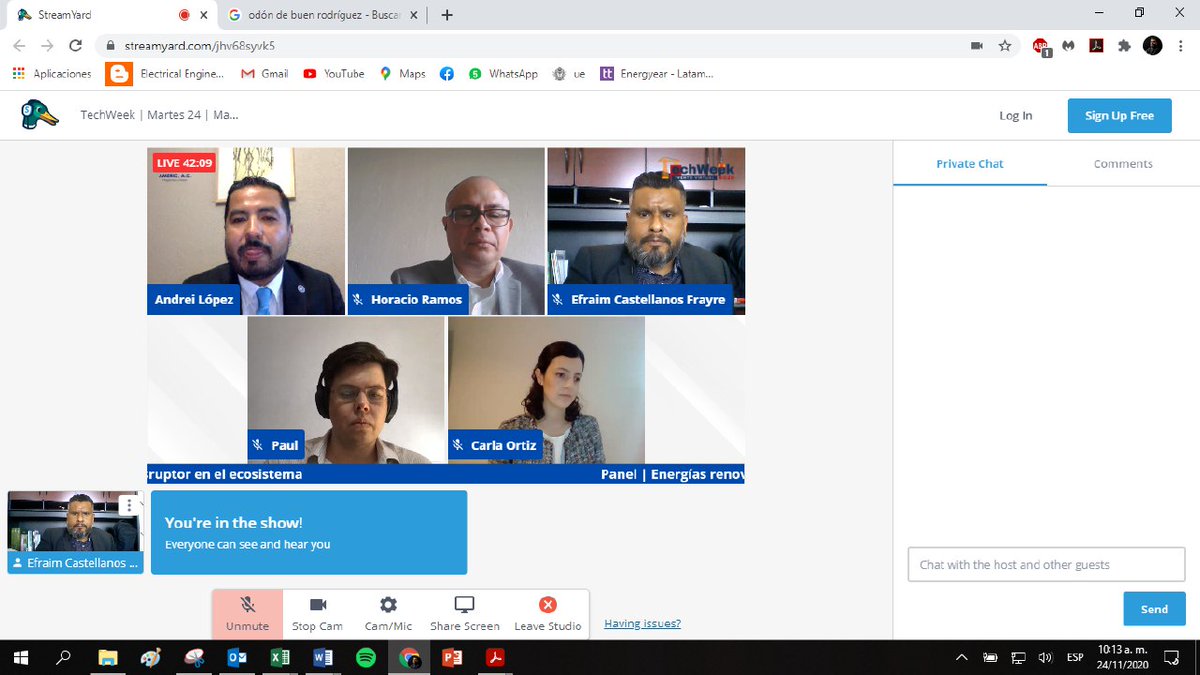Open the YouTube bookmark
Viewport: 1200px width, 675px height.
[334, 74]
